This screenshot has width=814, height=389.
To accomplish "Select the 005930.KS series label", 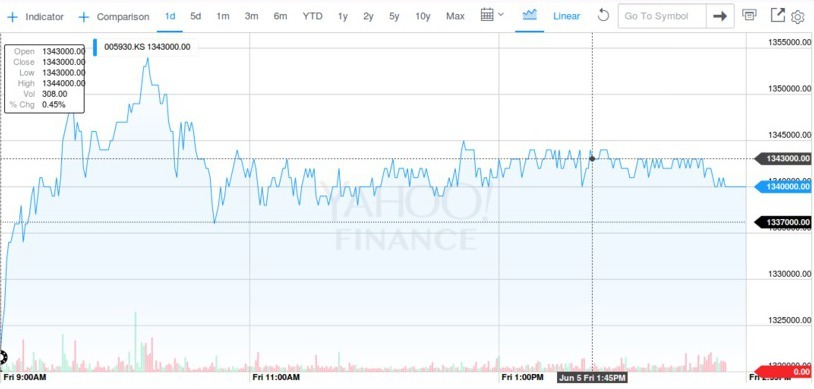I will tap(147, 47).
